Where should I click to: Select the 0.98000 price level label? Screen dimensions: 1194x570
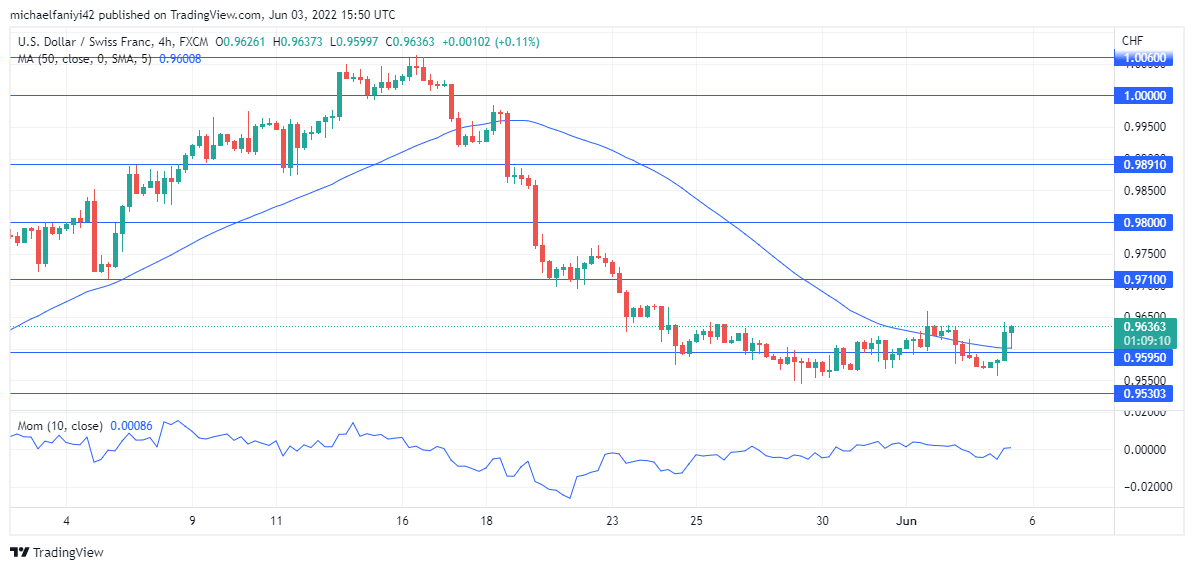pyautogui.click(x=1145, y=222)
